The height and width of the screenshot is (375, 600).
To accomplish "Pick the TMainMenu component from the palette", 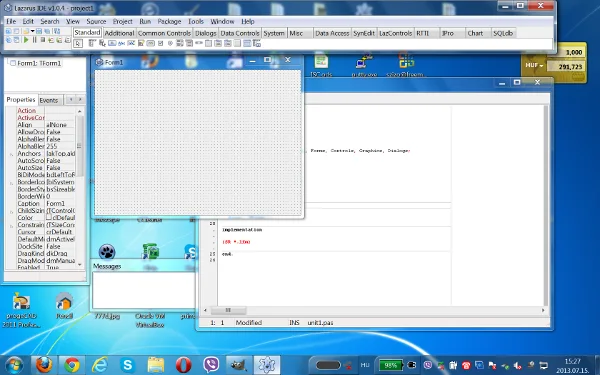I will tap(92, 43).
